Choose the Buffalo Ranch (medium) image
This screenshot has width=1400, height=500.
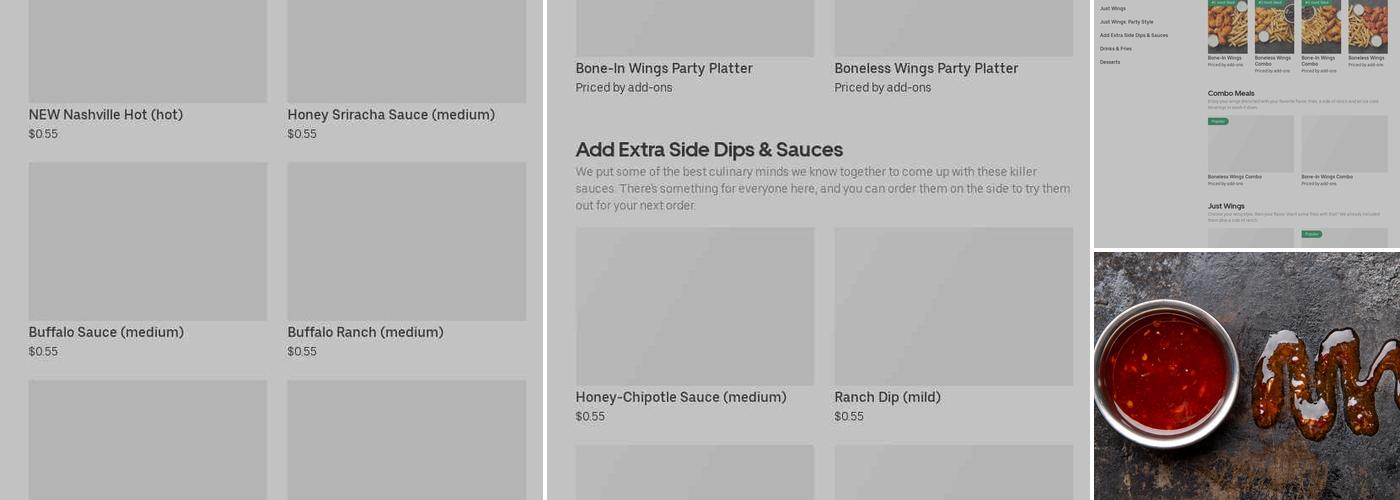pos(406,241)
